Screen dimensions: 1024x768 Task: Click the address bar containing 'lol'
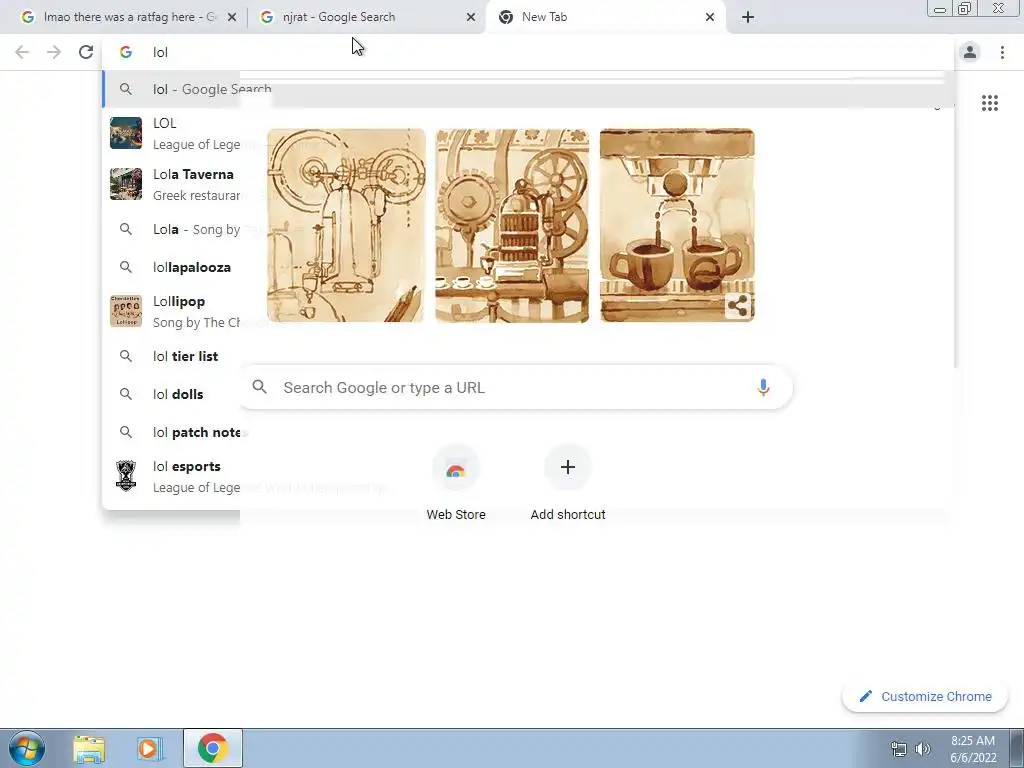click(x=528, y=52)
